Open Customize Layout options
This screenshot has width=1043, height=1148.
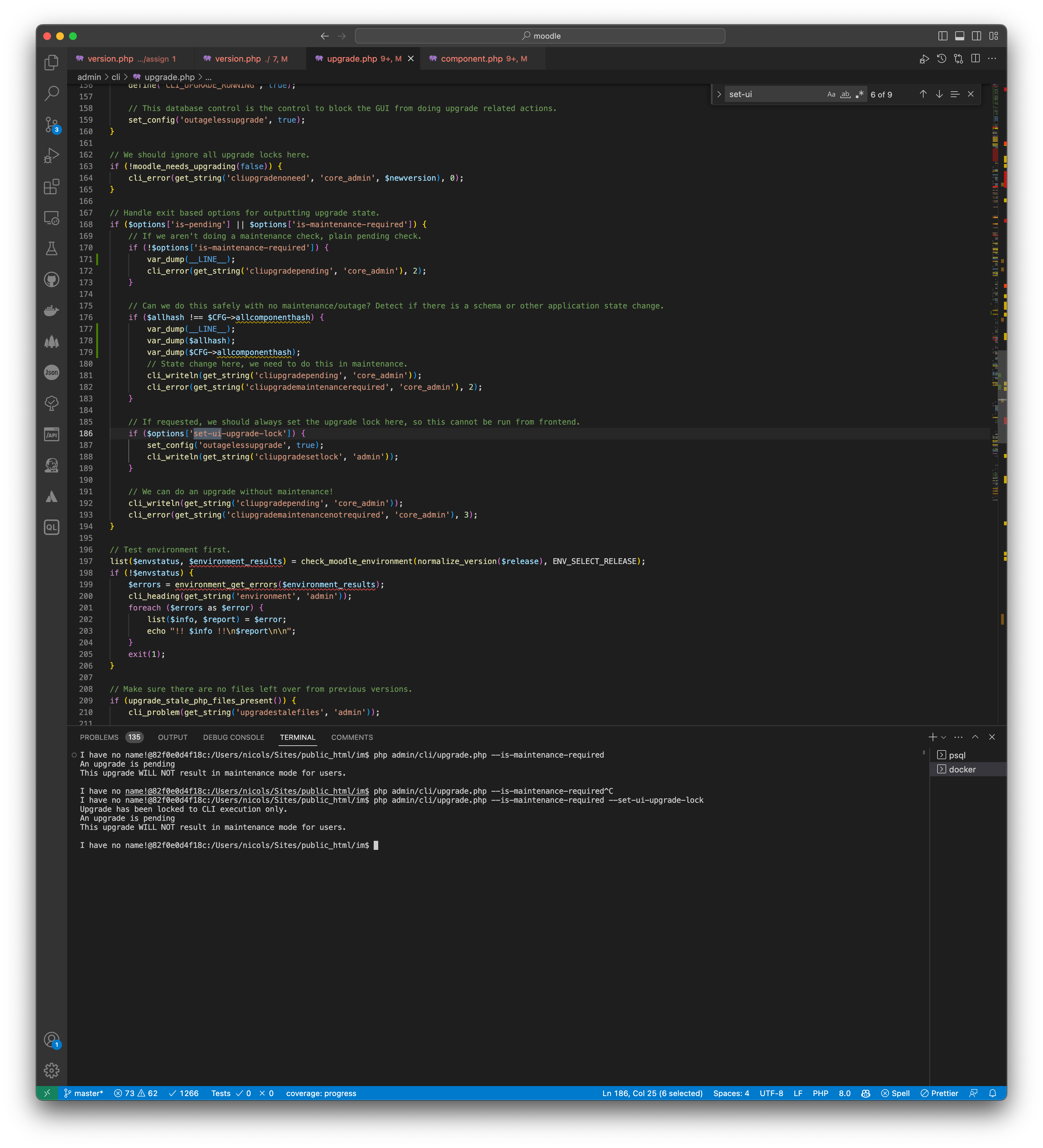click(x=993, y=36)
